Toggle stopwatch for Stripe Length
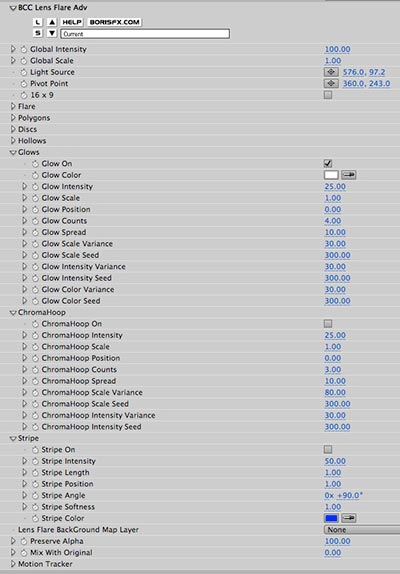Image resolution: width=400 pixels, height=574 pixels. (35, 473)
